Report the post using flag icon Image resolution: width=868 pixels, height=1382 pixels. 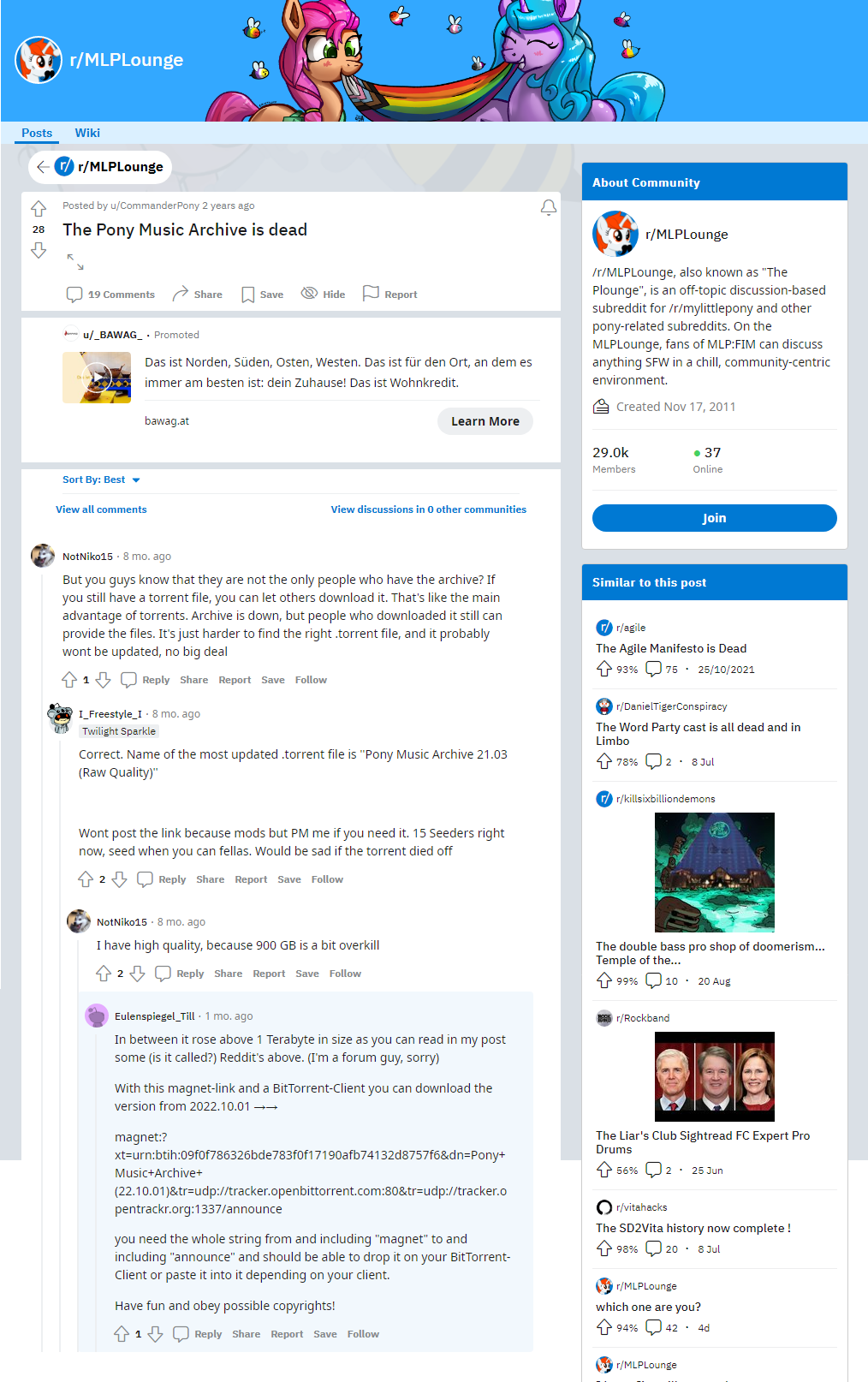390,295
